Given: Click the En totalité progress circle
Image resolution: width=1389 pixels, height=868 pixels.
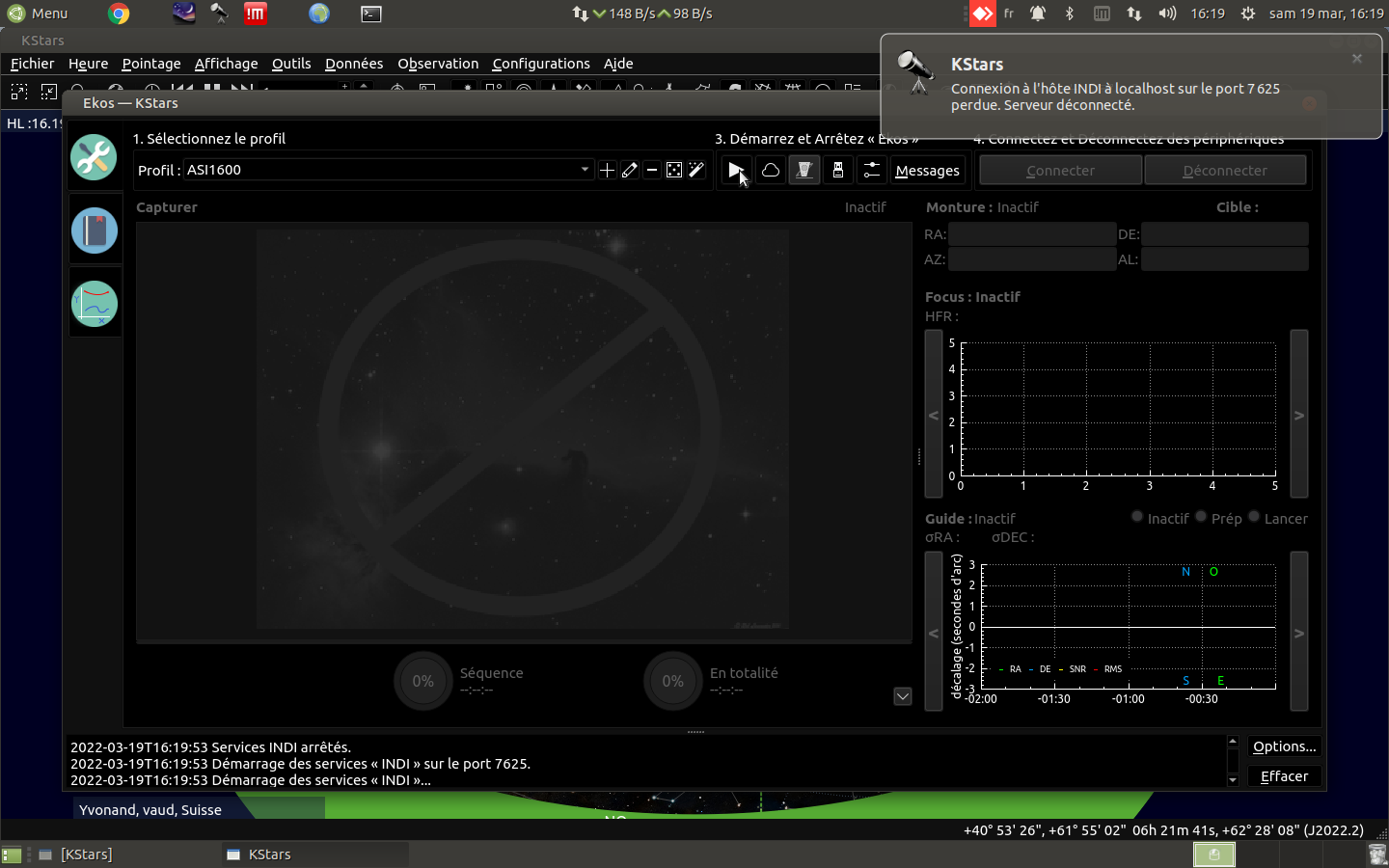Looking at the screenshot, I should 672,681.
